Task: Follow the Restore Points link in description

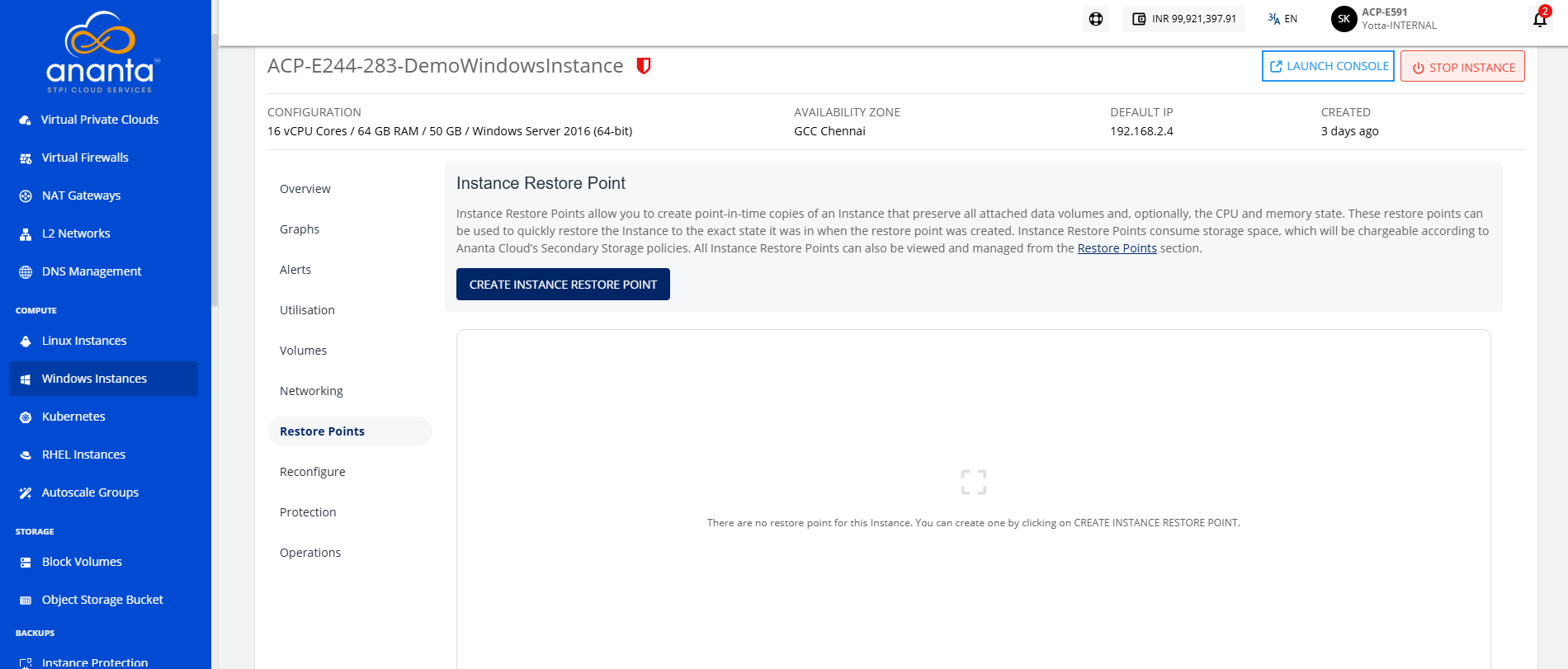Action: (1117, 248)
